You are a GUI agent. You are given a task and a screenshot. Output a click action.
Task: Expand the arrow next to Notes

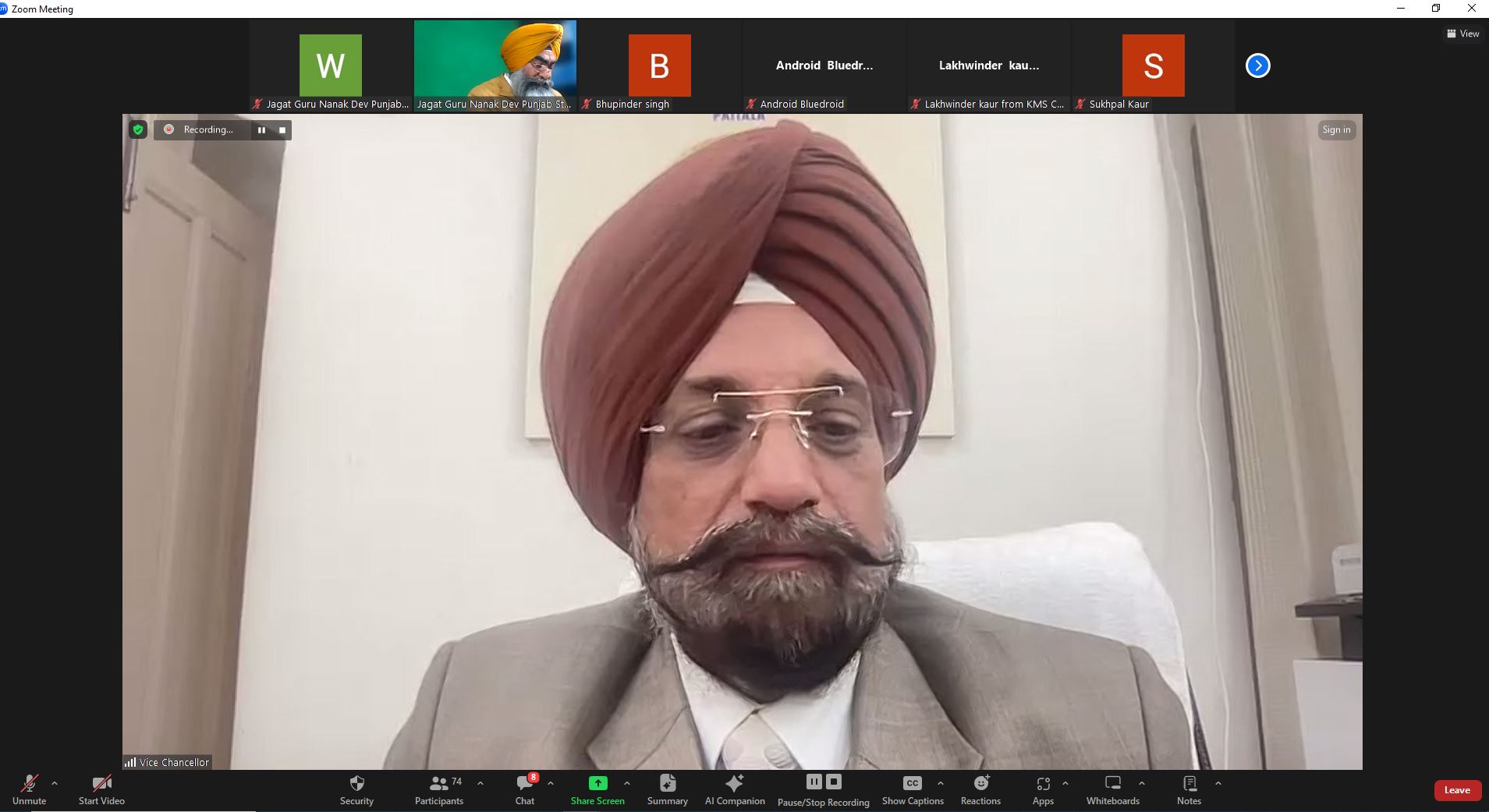[x=1218, y=783]
